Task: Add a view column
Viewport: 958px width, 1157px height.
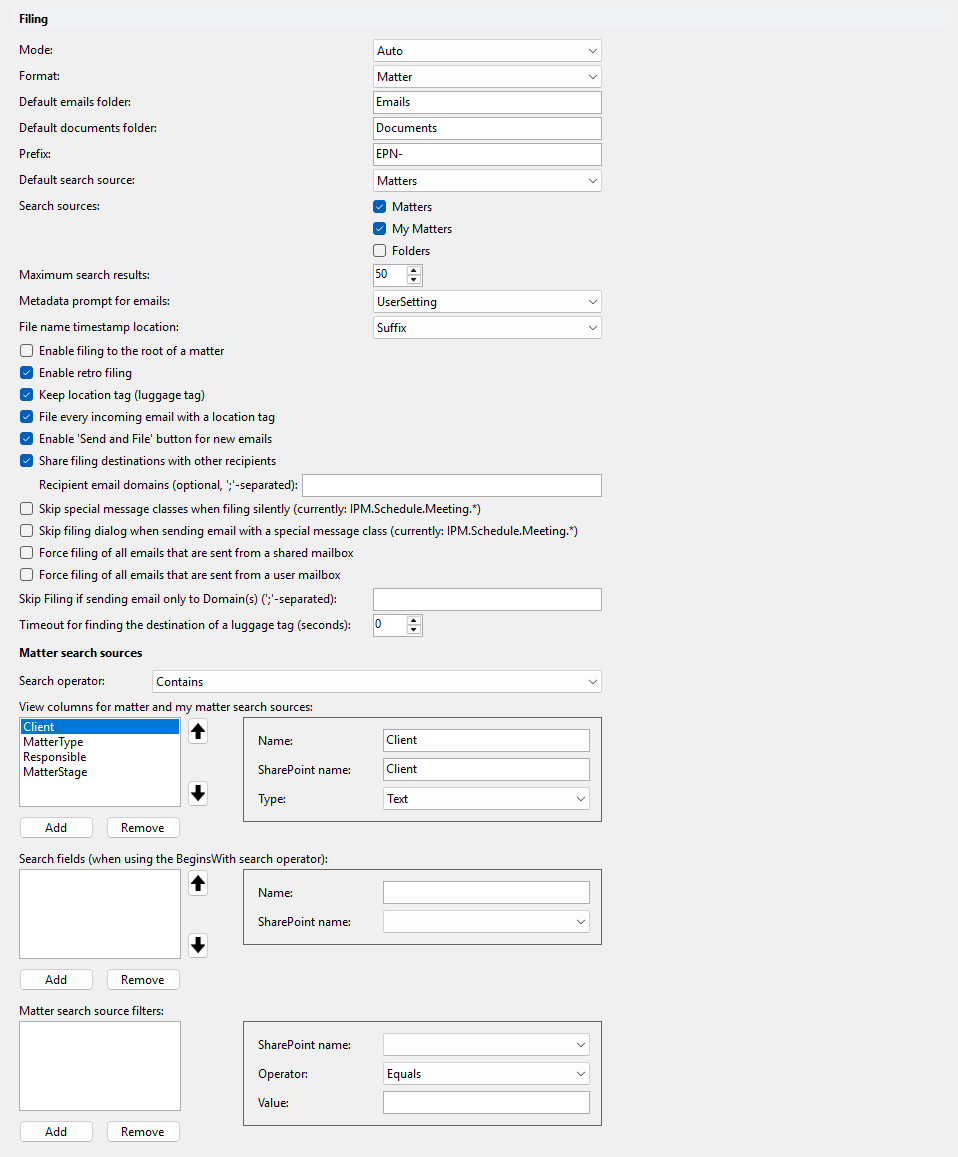Action: pyautogui.click(x=56, y=828)
